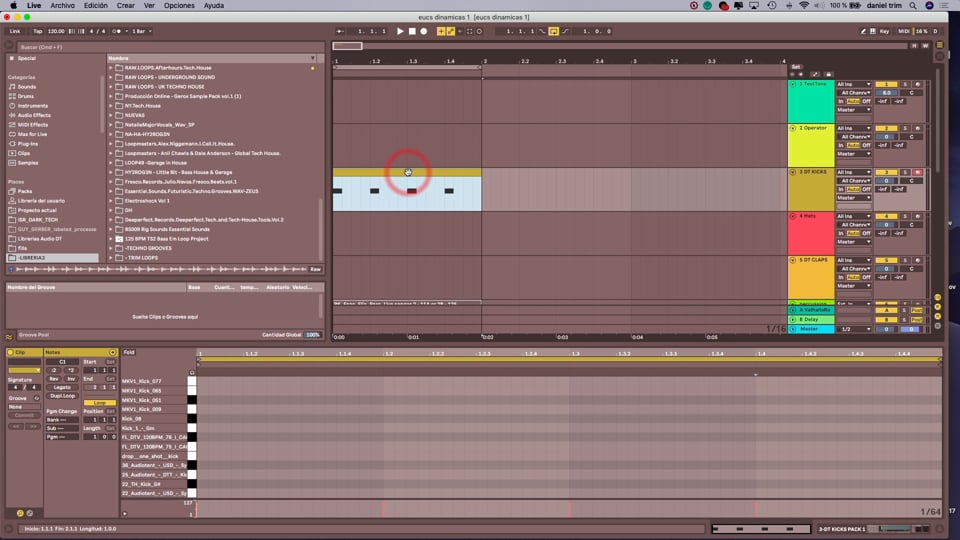Click the Tap tempo button

[37, 31]
